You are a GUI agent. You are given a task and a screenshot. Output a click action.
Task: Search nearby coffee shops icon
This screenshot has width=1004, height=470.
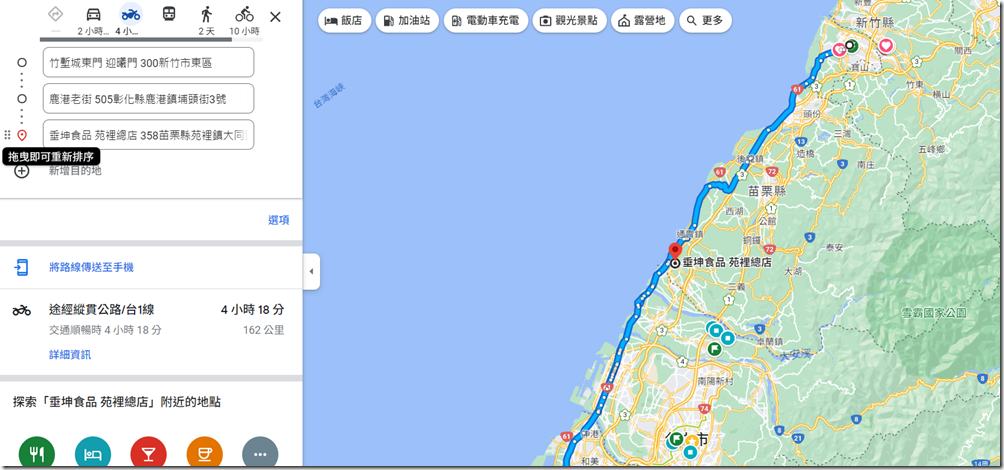tap(204, 453)
